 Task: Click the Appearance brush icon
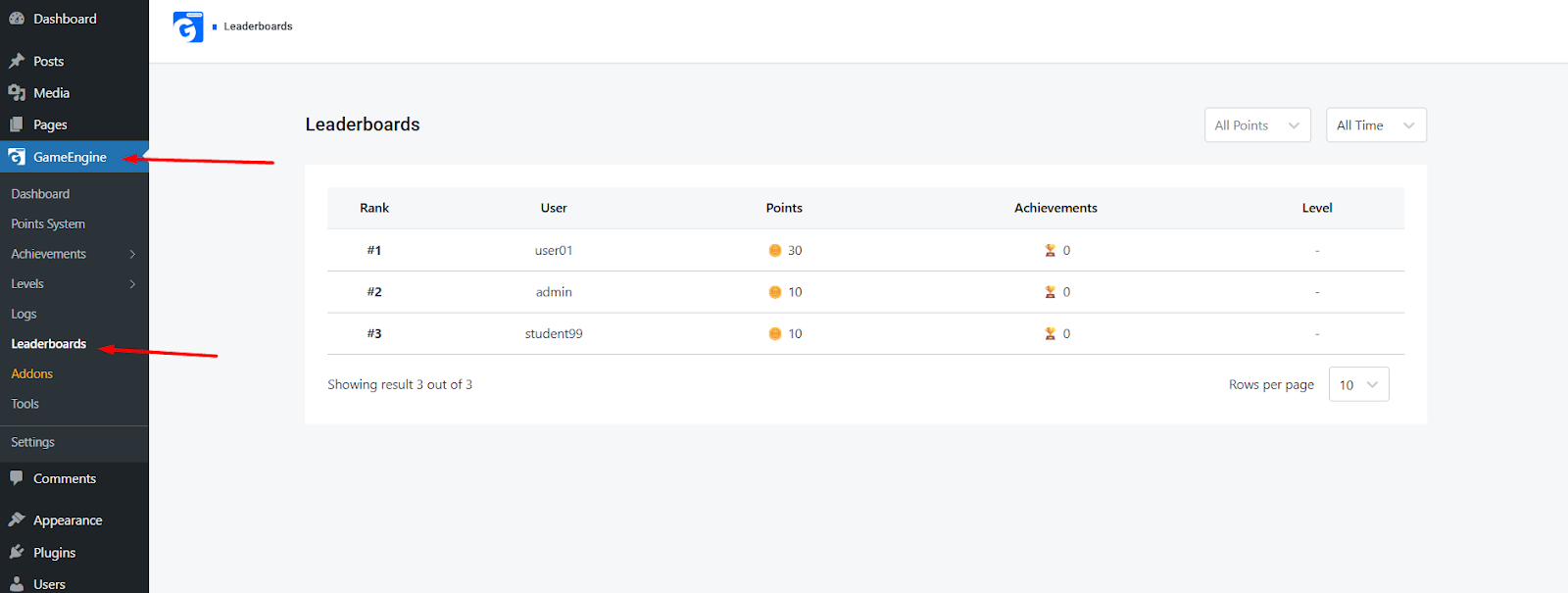[17, 519]
